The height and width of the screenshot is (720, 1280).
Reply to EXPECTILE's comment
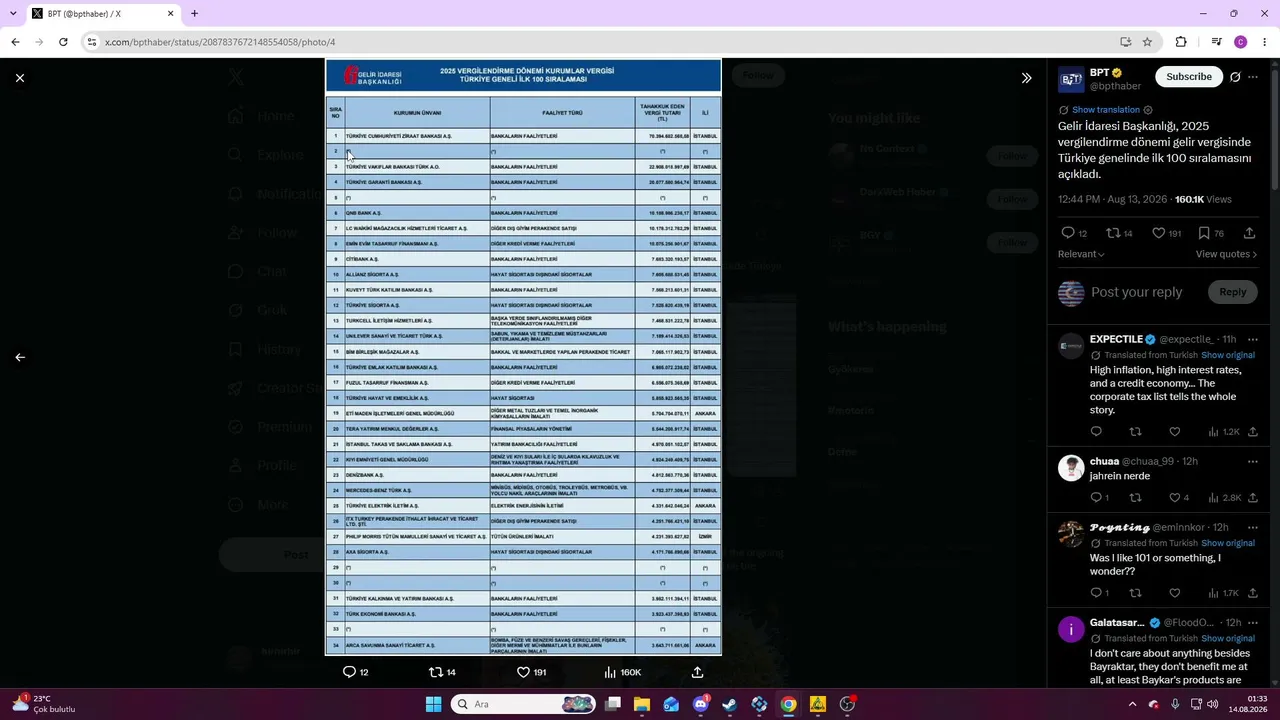(x=1096, y=432)
